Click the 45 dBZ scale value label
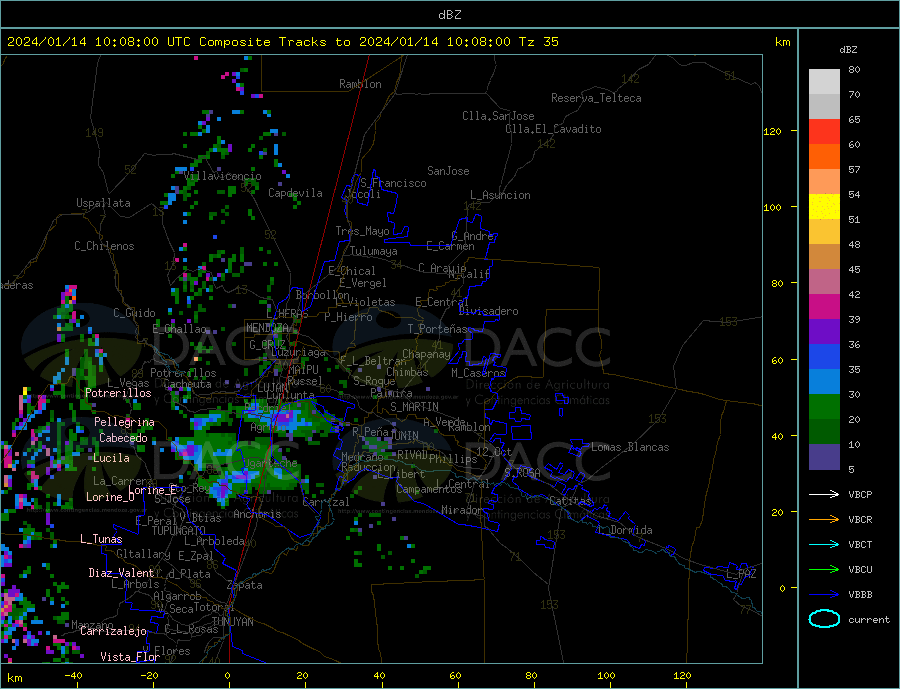The image size is (900, 689). coord(855,269)
